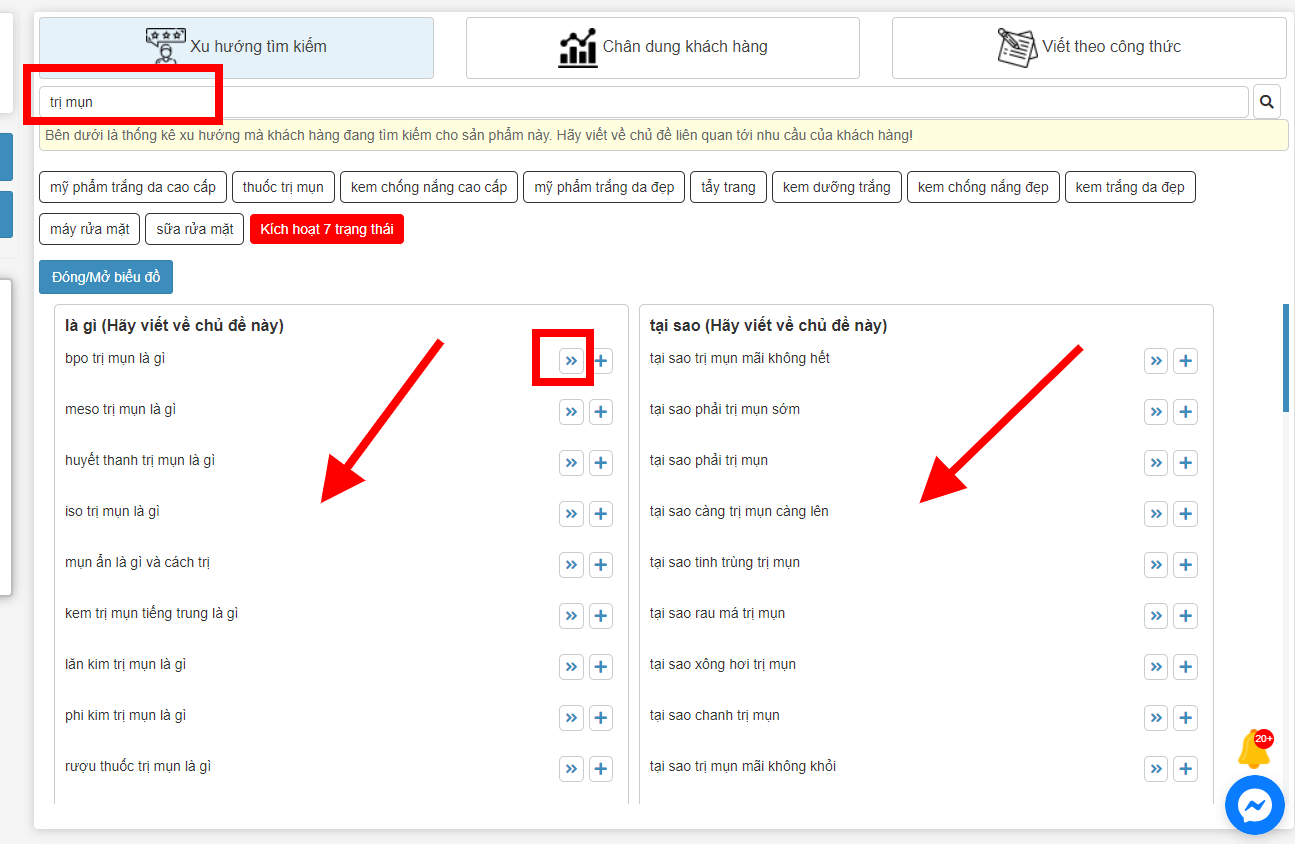
Task: Click plus icon for 'lăn kim trị mụn là gì'
Action: coord(601,667)
